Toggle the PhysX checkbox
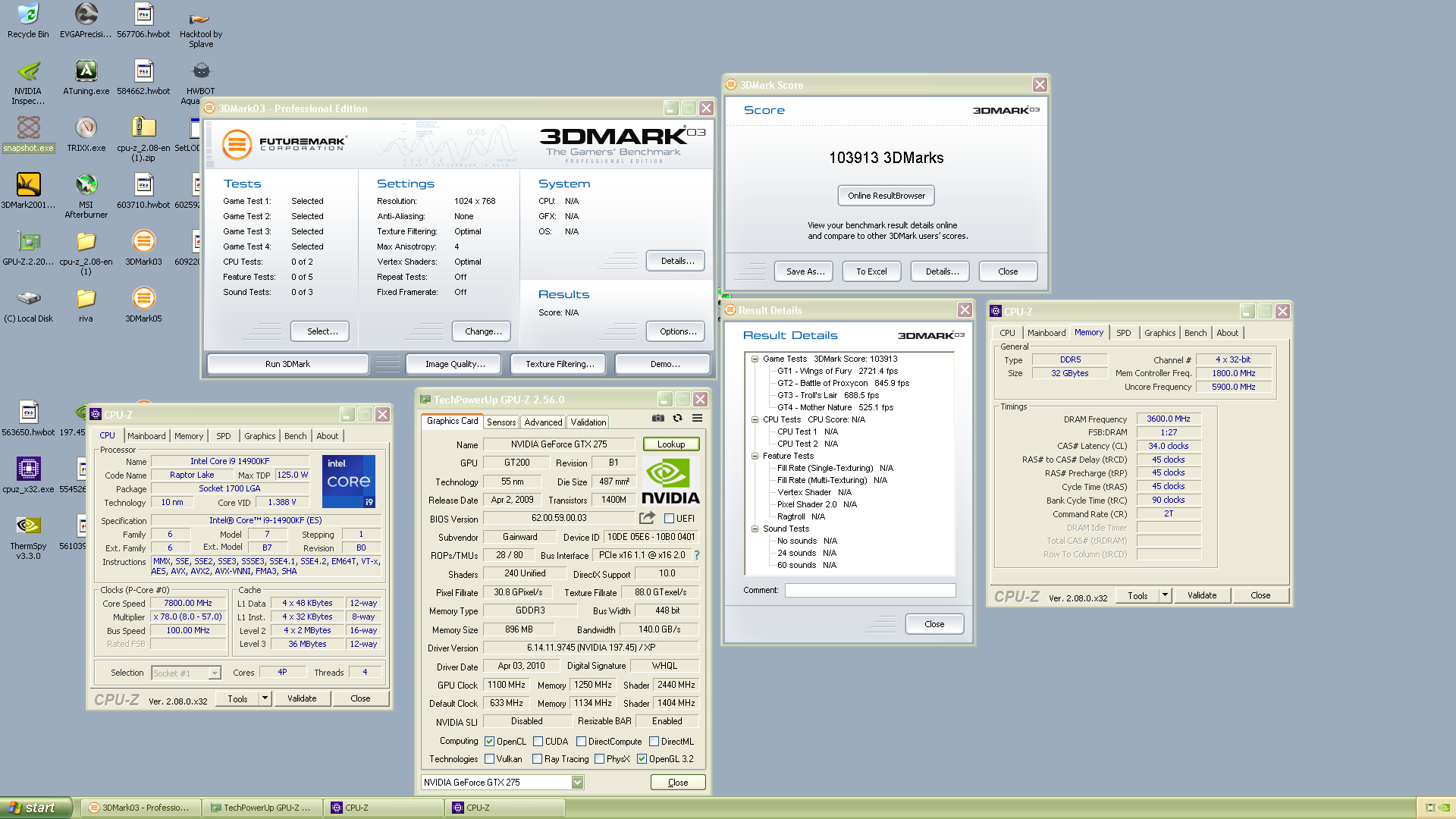1456x819 pixels. pyautogui.click(x=599, y=759)
